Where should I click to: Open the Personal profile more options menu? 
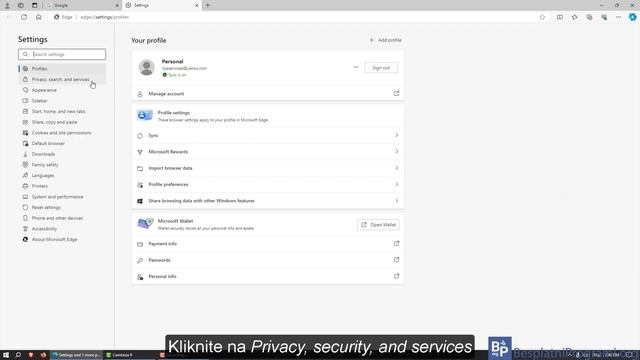pos(356,67)
